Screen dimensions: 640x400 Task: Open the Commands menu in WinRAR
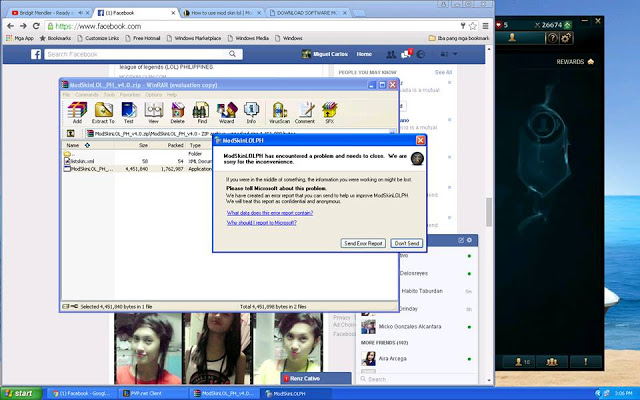pos(87,95)
